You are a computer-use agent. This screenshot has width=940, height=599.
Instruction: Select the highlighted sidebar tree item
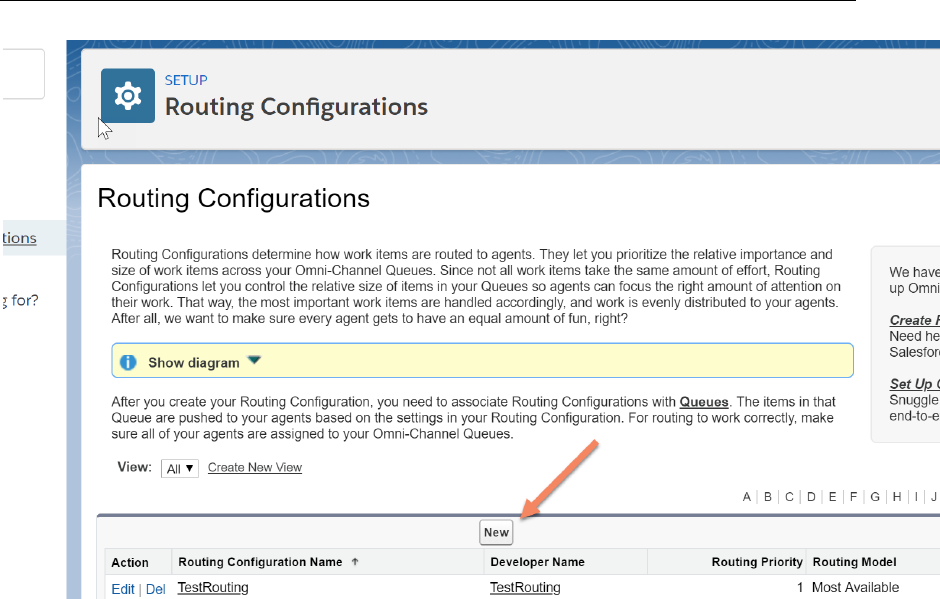20,238
